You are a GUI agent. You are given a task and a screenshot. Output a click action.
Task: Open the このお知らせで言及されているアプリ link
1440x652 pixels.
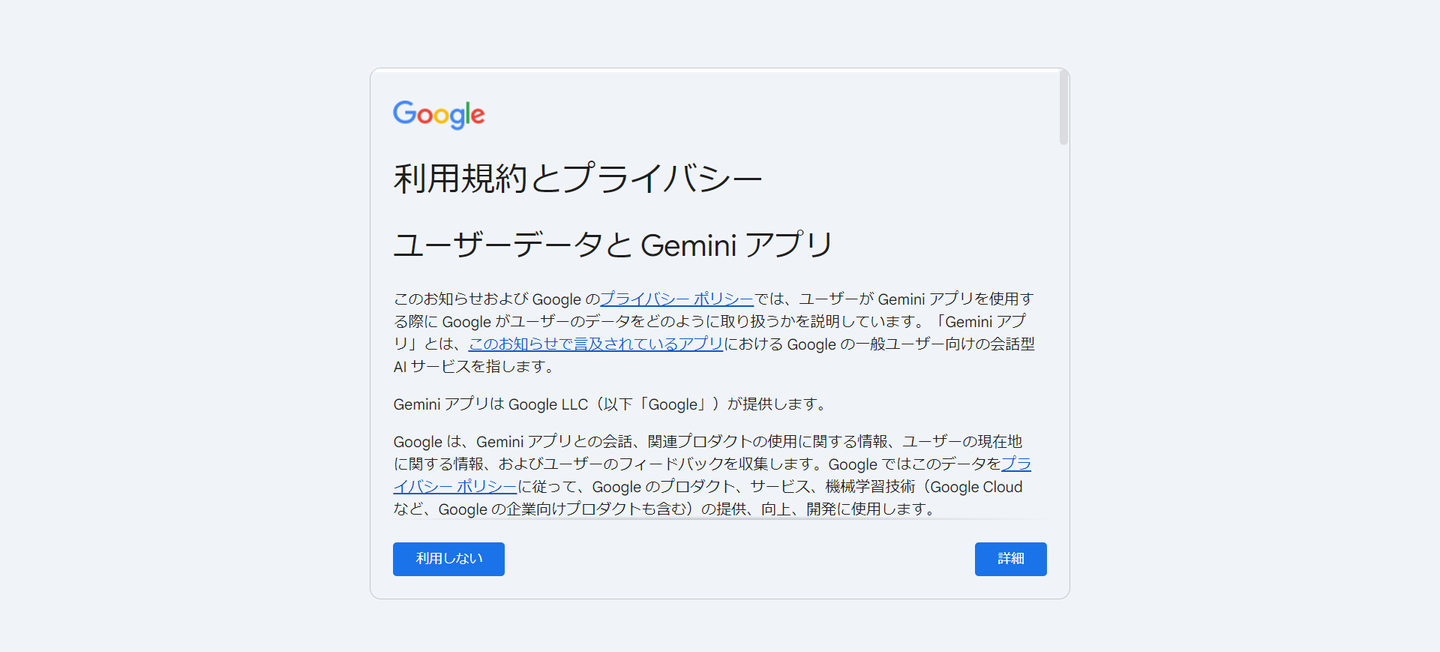[x=596, y=344]
